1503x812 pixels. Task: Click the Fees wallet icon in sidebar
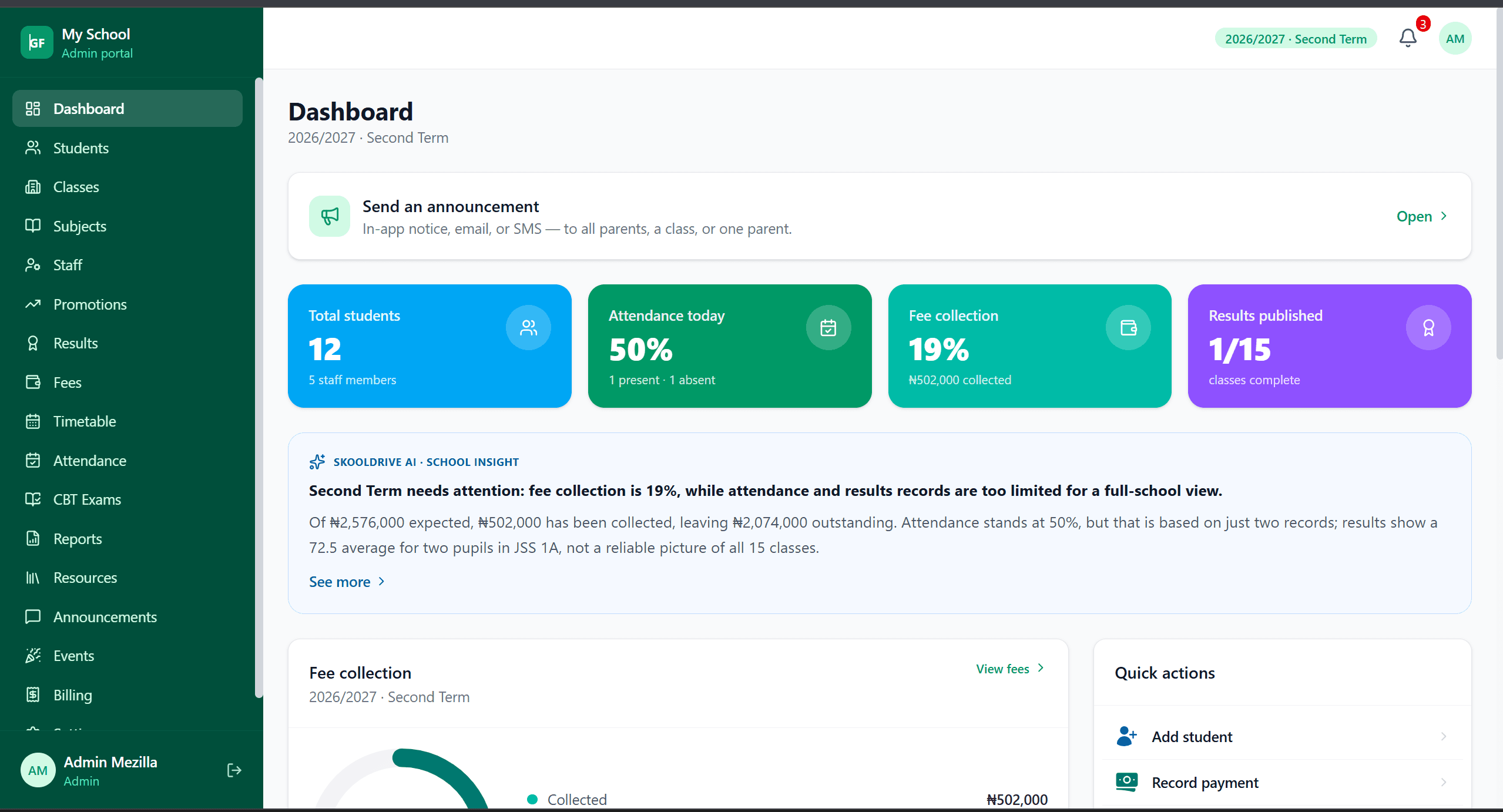(x=33, y=382)
